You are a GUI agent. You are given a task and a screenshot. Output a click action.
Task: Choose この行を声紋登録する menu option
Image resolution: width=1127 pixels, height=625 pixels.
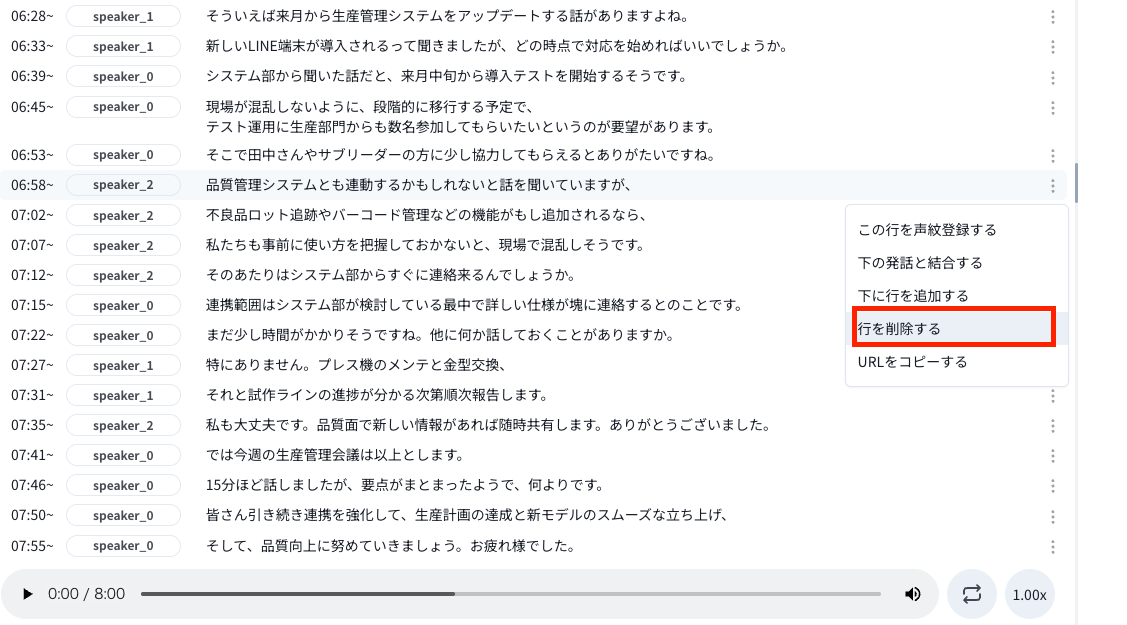pyautogui.click(x=927, y=229)
